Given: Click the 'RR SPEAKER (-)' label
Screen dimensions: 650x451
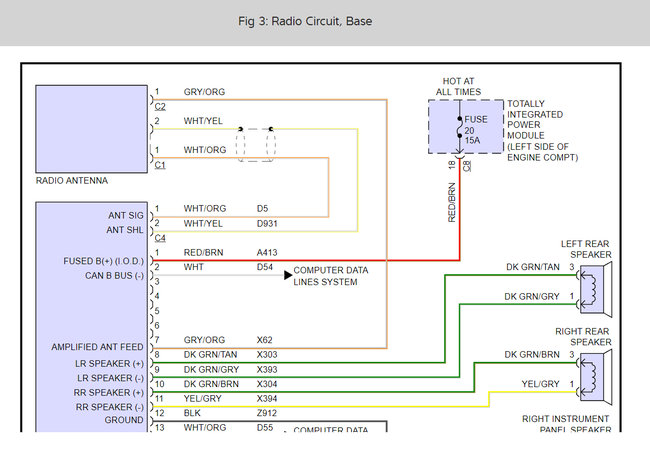Looking at the screenshot, I should point(109,407).
